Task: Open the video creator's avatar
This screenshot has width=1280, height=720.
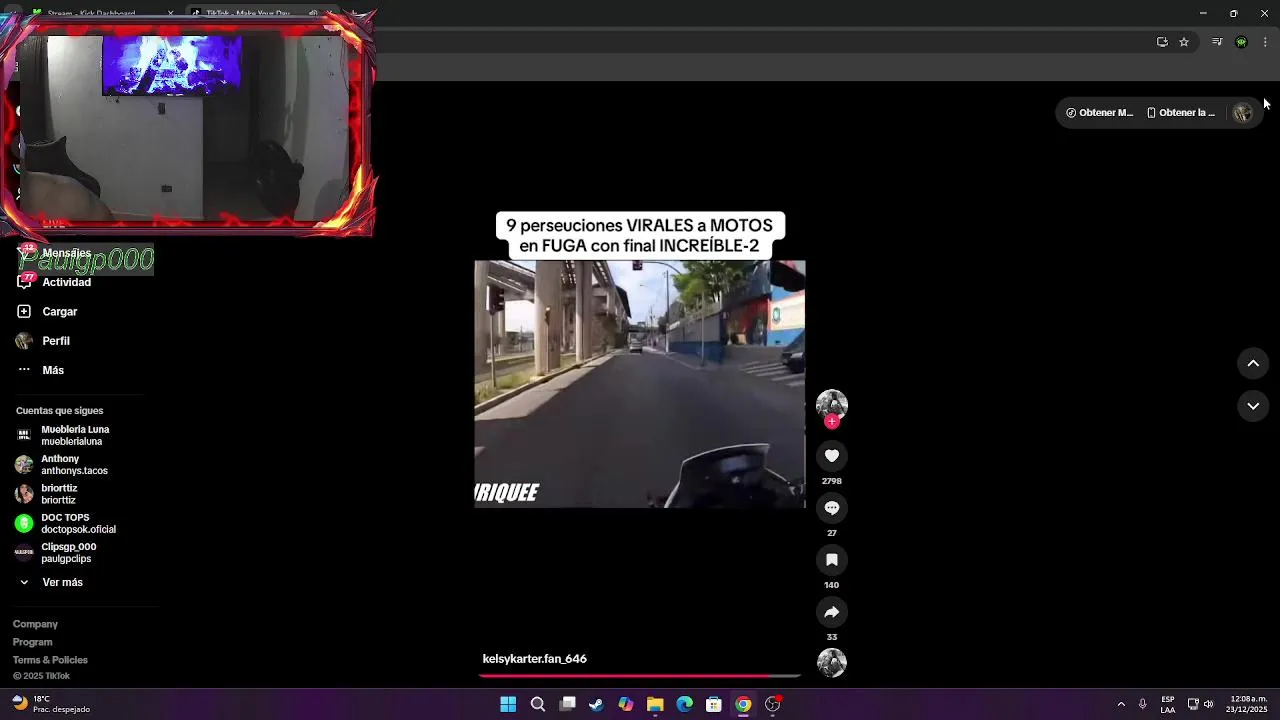Action: [831, 404]
